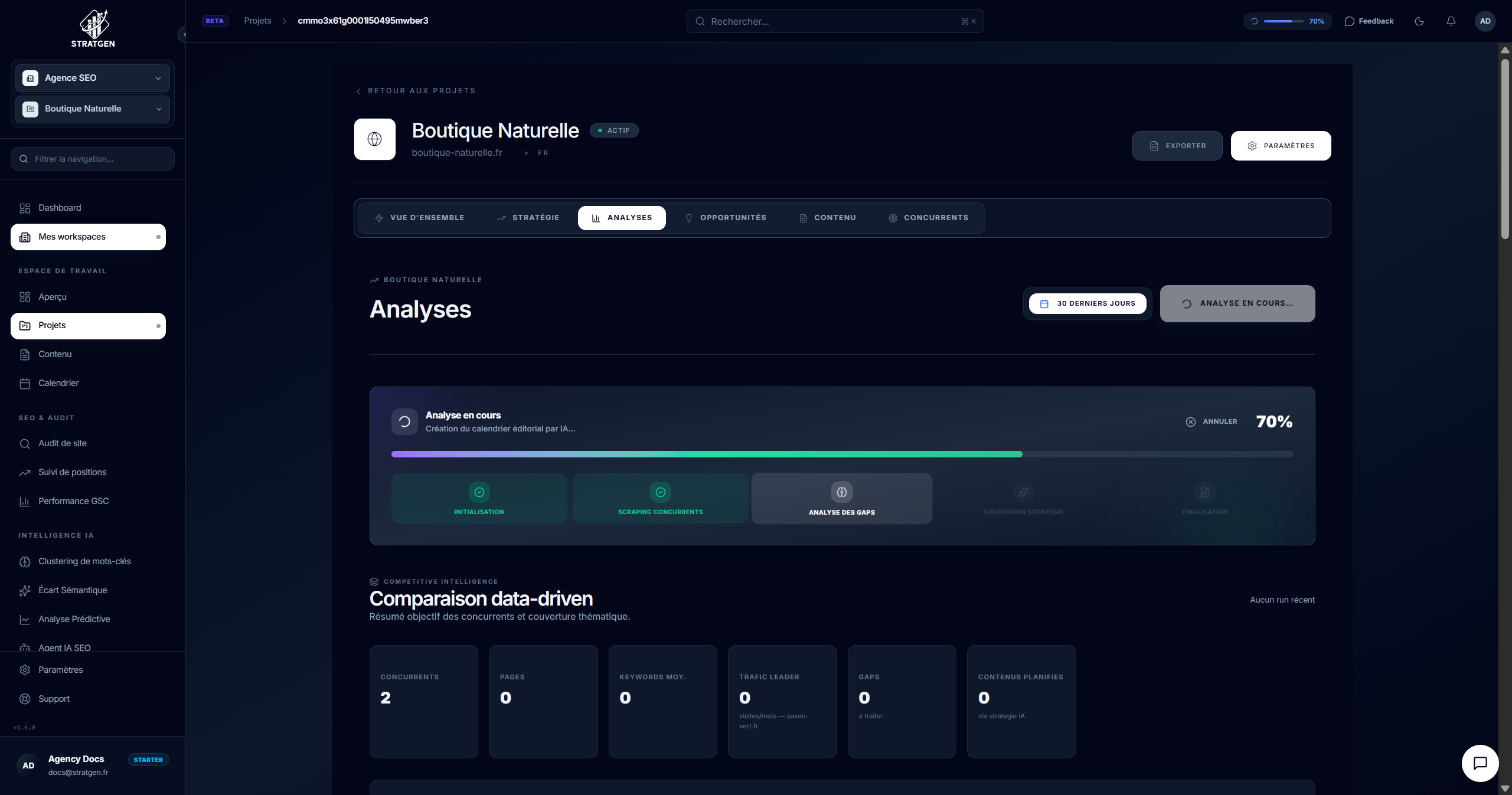Go back via Retour aux projets
The image size is (1512, 795).
pyautogui.click(x=416, y=91)
